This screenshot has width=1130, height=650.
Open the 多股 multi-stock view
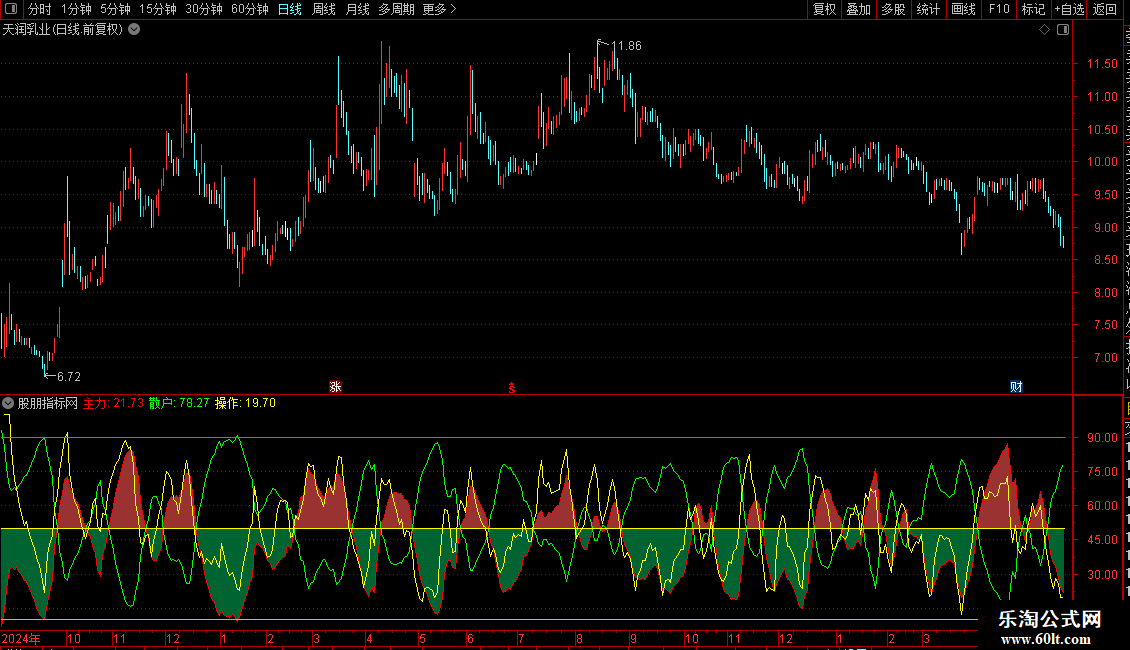893,9
